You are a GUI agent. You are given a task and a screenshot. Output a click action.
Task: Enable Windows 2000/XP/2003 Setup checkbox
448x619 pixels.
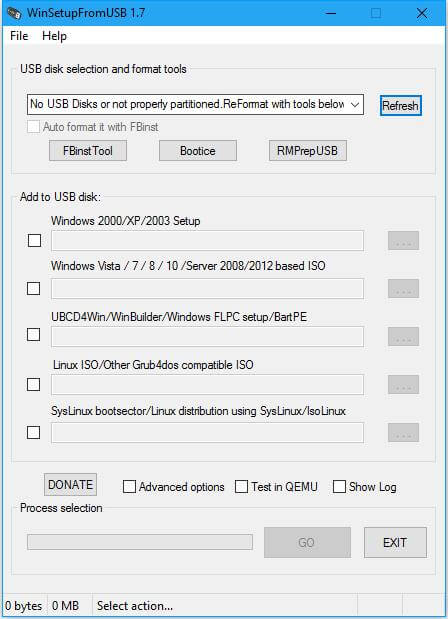pos(34,240)
